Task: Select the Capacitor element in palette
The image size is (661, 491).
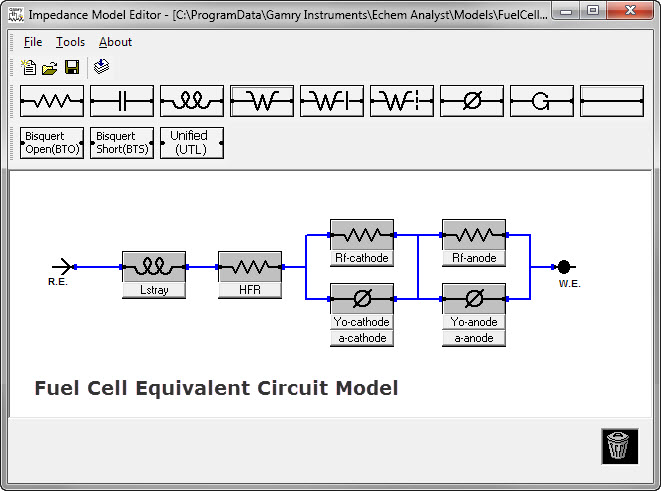Action: pyautogui.click(x=122, y=101)
